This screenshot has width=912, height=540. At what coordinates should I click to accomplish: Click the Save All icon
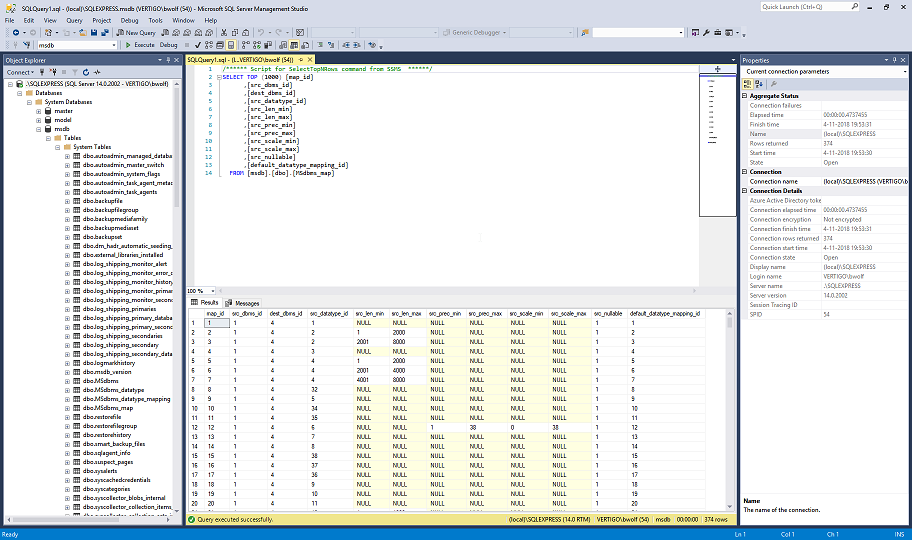point(105,33)
